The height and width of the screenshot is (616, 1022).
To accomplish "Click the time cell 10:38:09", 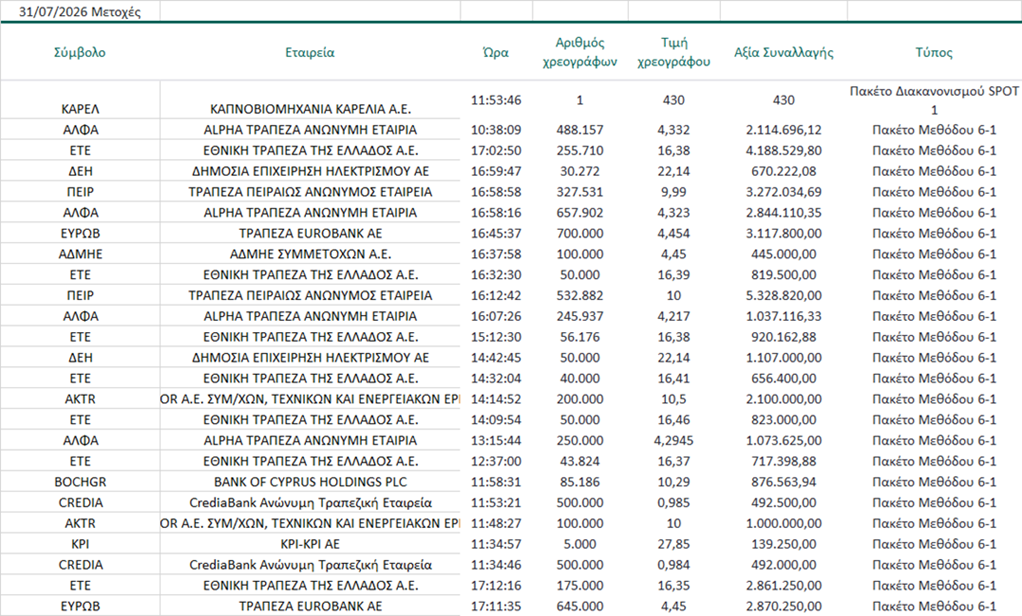I will coord(496,130).
